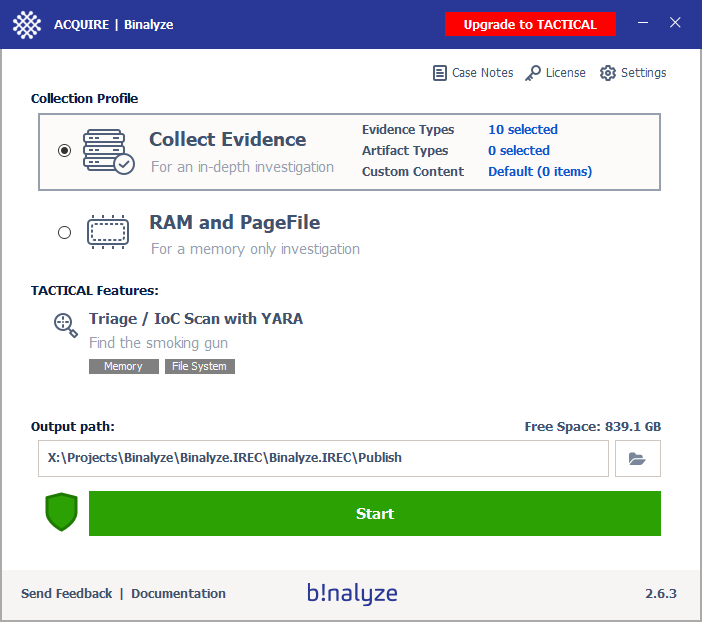Click the License key icon

pos(533,73)
